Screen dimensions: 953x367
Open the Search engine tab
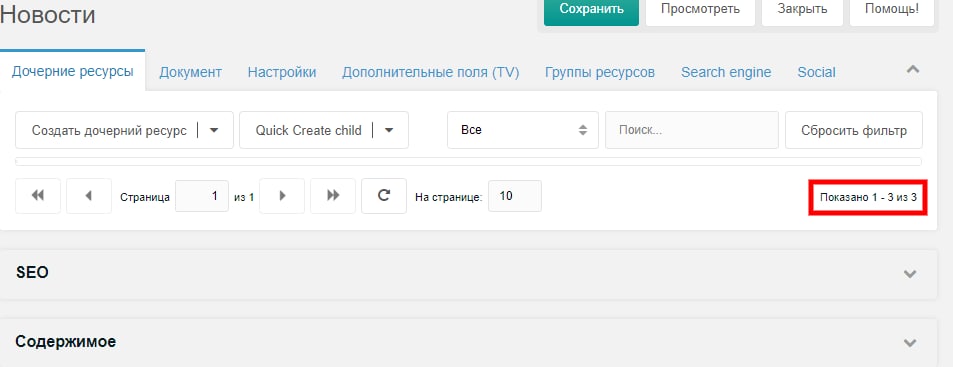[726, 72]
